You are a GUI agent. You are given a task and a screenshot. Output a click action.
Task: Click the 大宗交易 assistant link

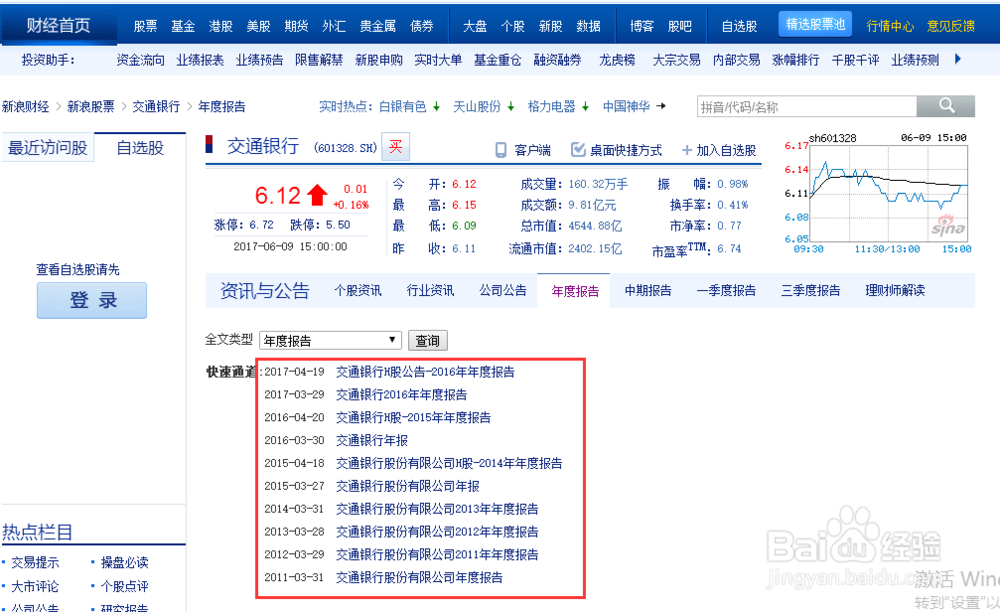(x=676, y=60)
